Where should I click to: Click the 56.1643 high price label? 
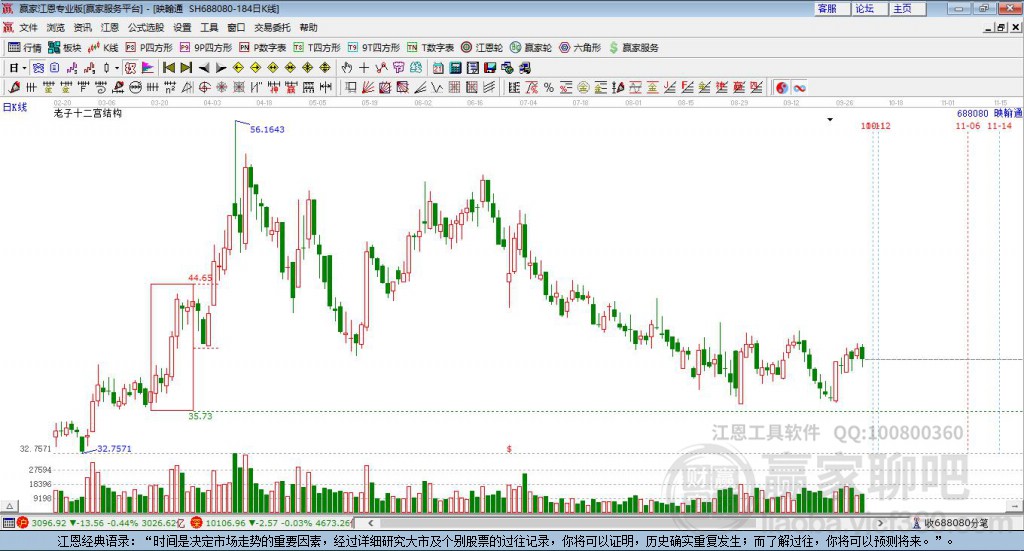tap(267, 129)
